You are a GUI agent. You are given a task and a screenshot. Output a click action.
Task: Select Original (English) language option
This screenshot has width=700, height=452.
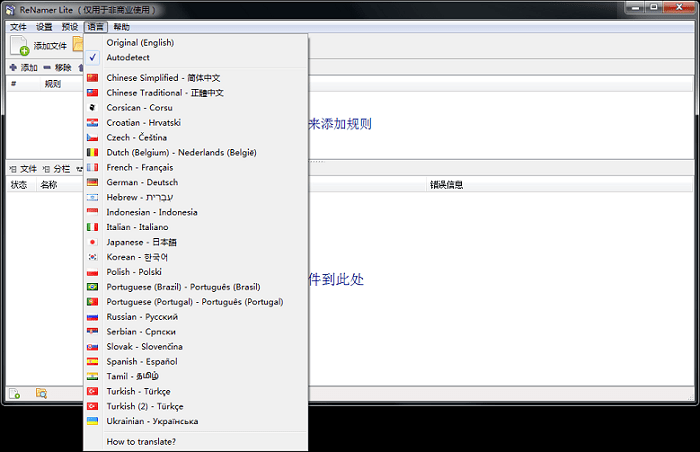tap(139, 43)
